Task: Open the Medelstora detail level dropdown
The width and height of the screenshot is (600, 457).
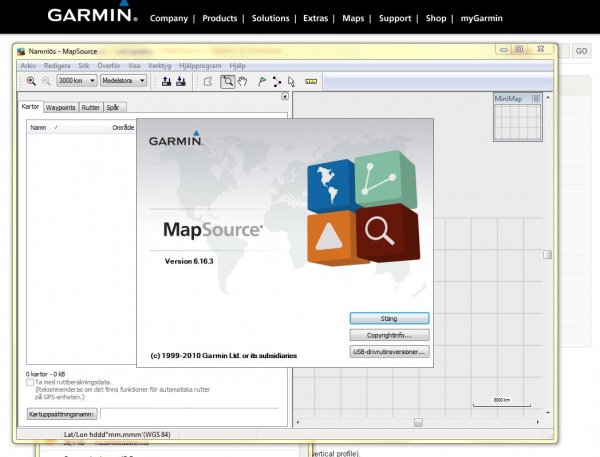Action: point(124,81)
